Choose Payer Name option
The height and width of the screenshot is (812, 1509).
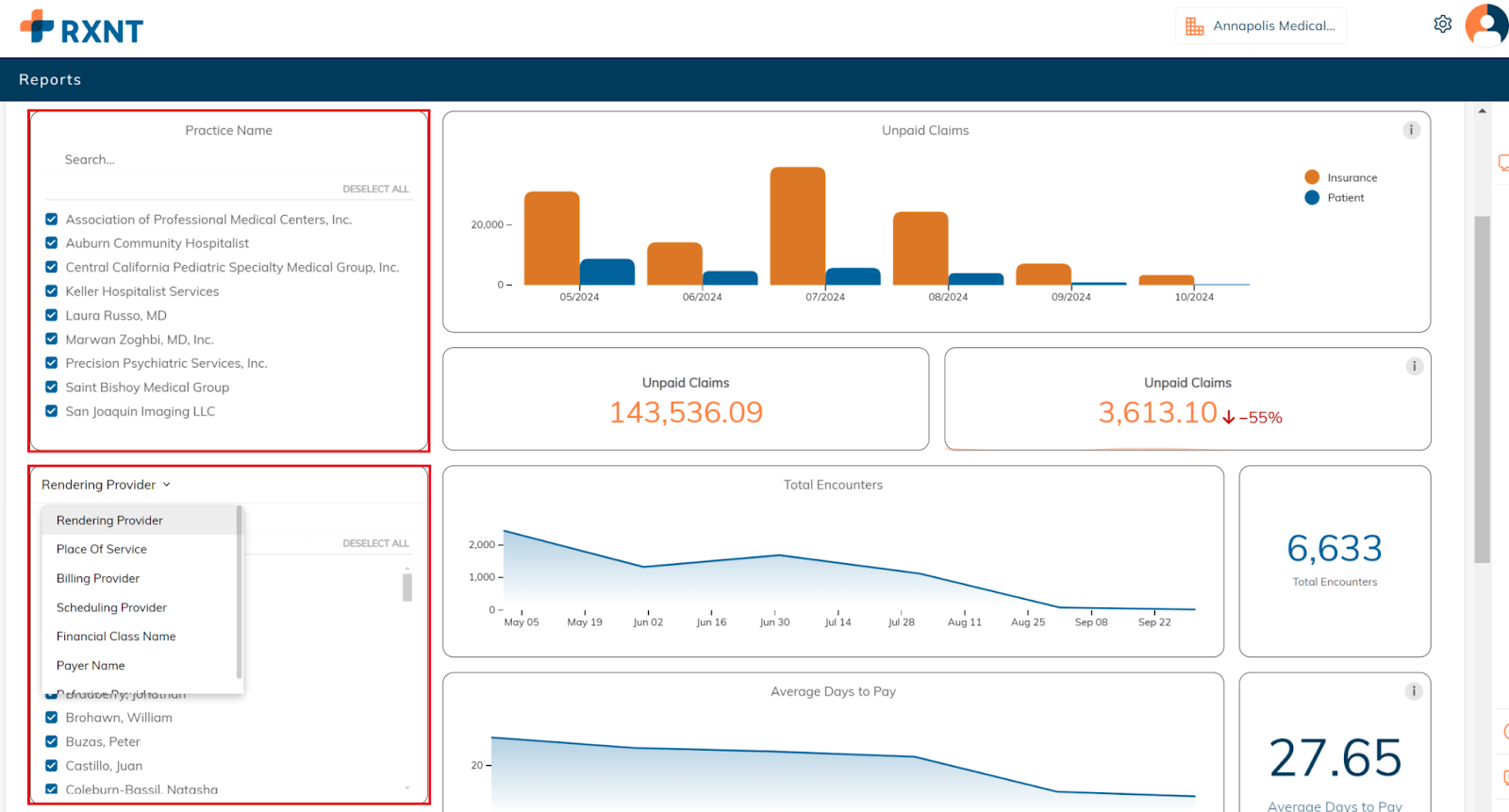(91, 666)
